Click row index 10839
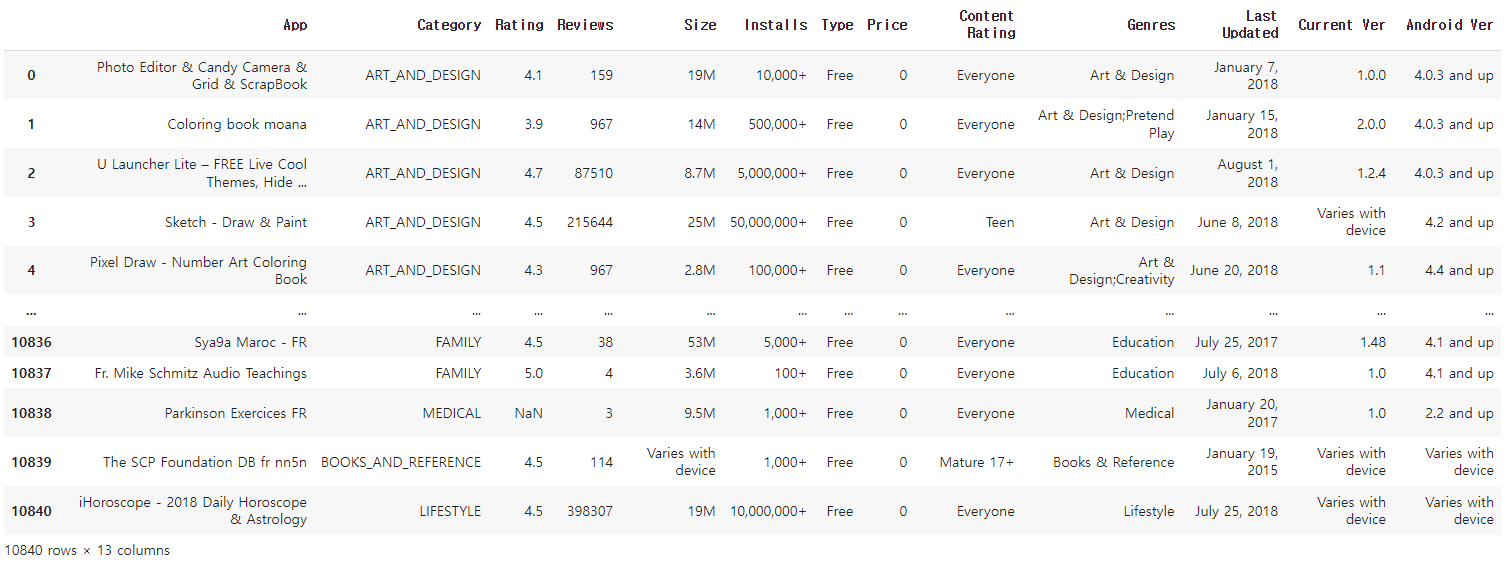1506x565 pixels. (x=32, y=462)
